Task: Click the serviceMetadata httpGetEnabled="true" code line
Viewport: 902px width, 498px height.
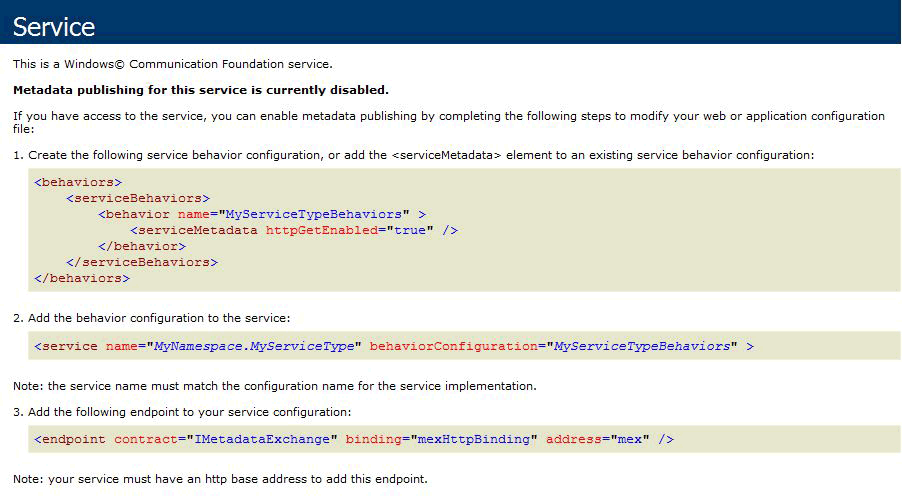Action: point(294,231)
